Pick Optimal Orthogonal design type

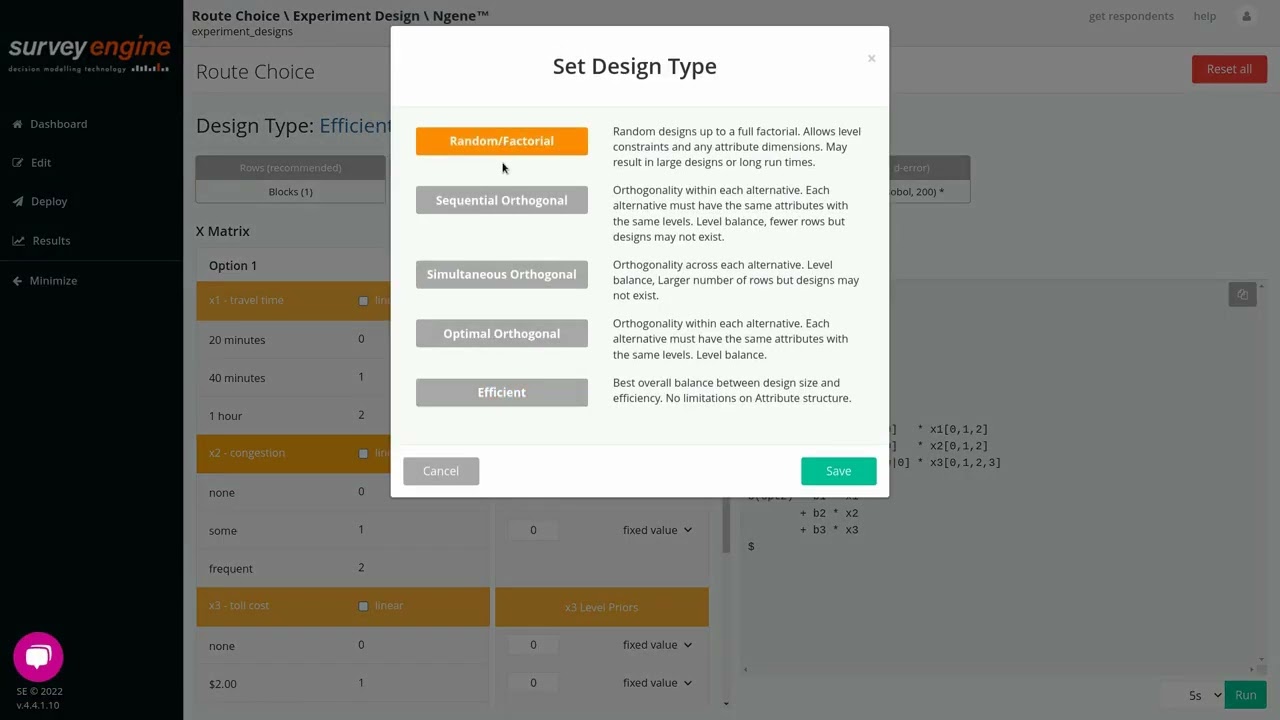point(501,333)
